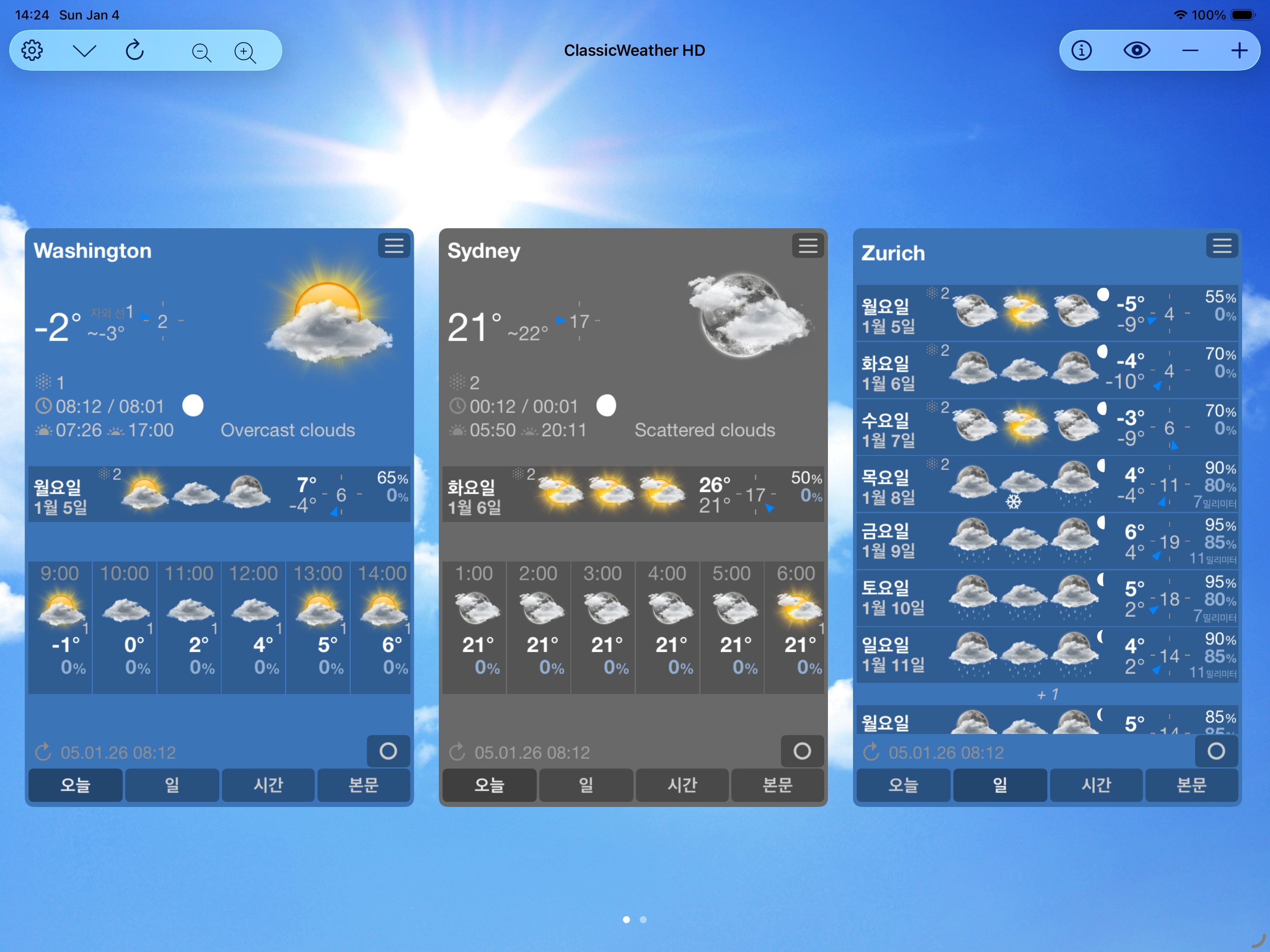Viewport: 1270px width, 952px height.
Task: Click the plus button in the top right
Action: pos(1239,51)
